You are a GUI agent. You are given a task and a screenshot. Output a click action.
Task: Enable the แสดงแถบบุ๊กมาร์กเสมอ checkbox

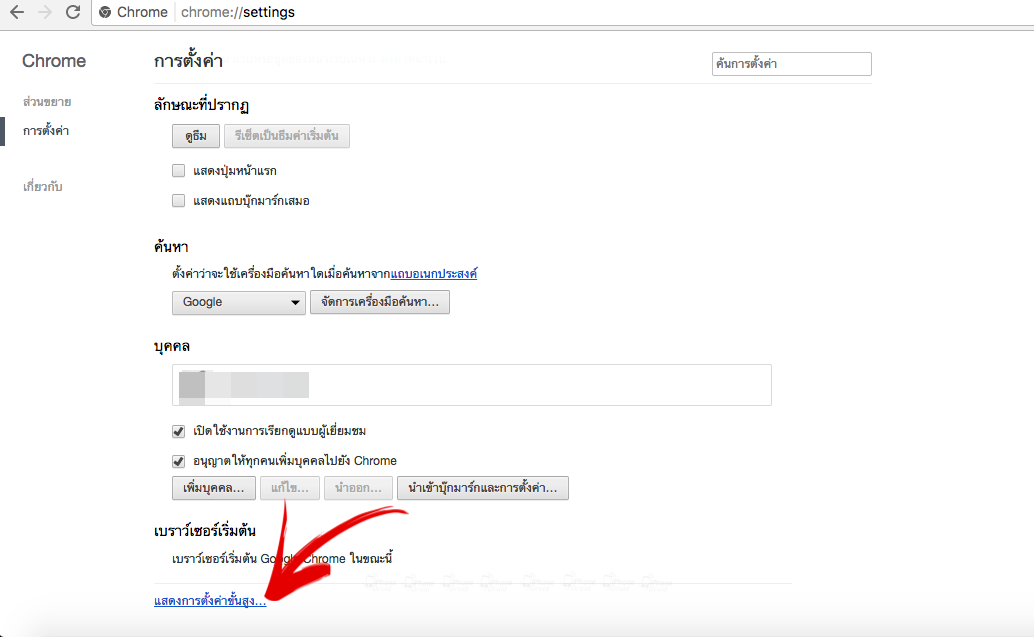(179, 201)
